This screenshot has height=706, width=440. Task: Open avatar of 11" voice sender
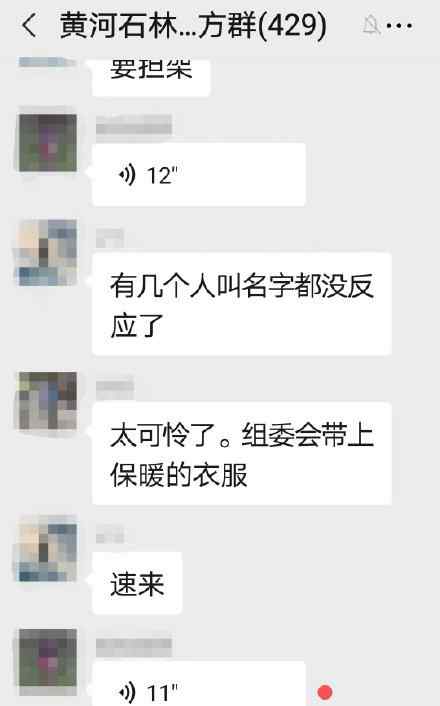47,656
